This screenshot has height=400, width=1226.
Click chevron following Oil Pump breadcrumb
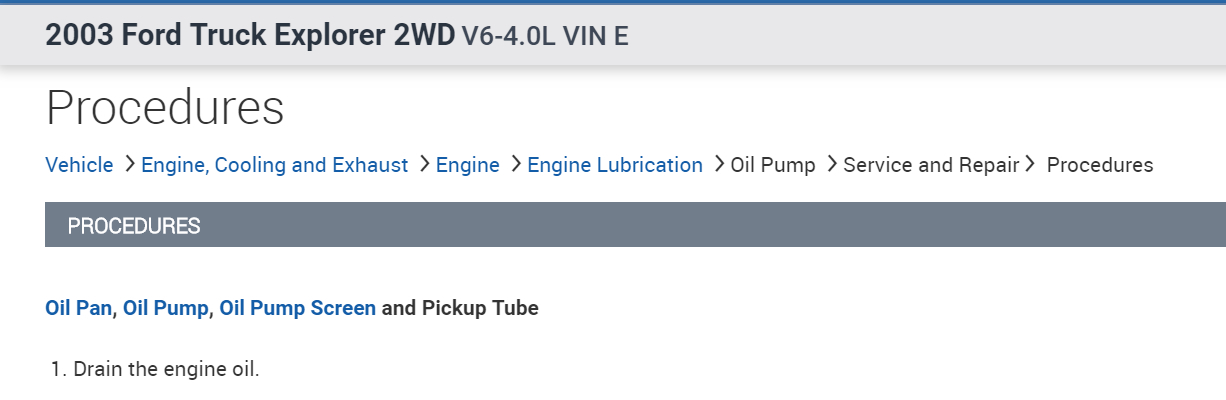(x=831, y=164)
